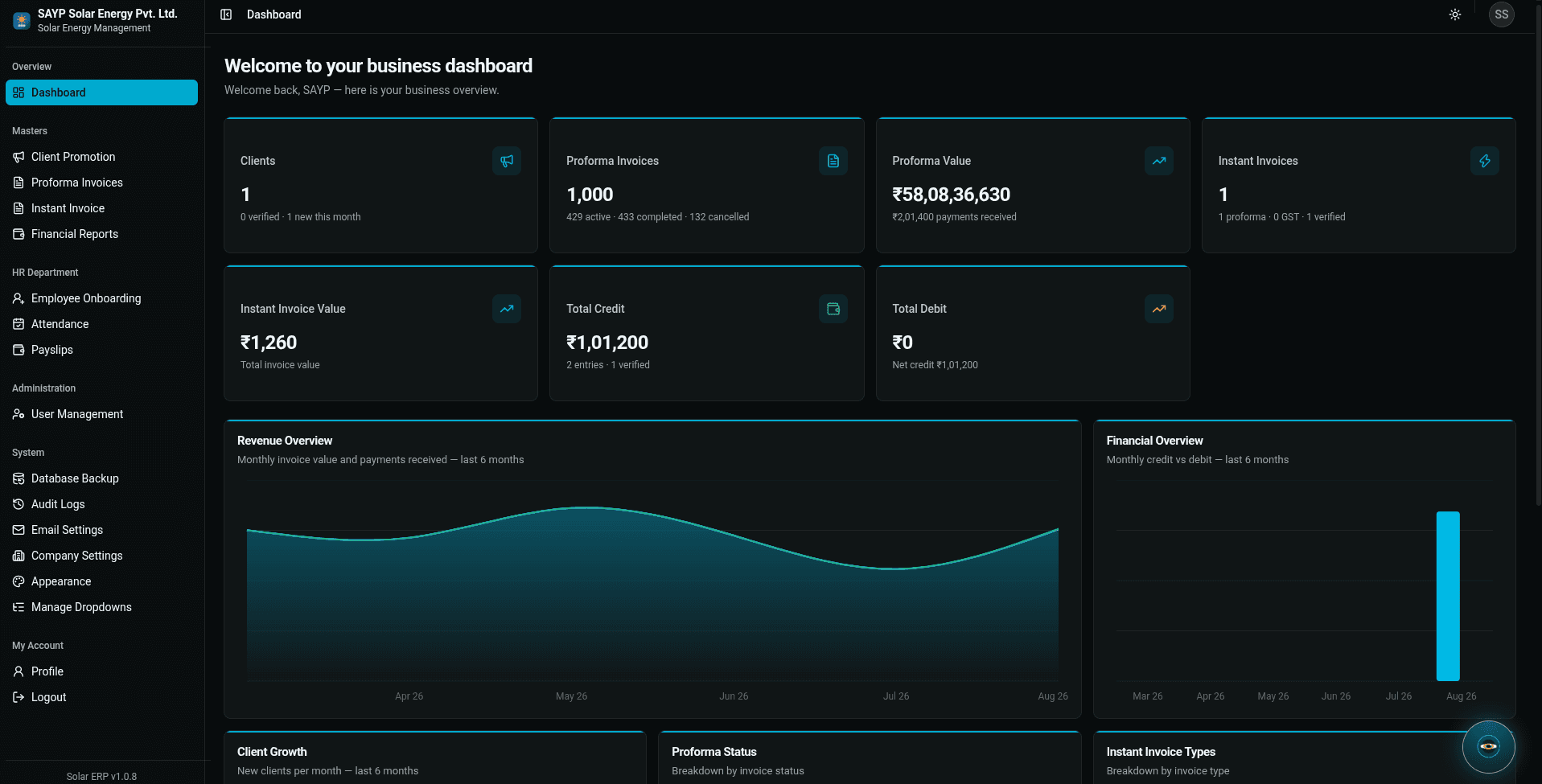Click the Client Growth card title
The image size is (1542, 784).
272,752
